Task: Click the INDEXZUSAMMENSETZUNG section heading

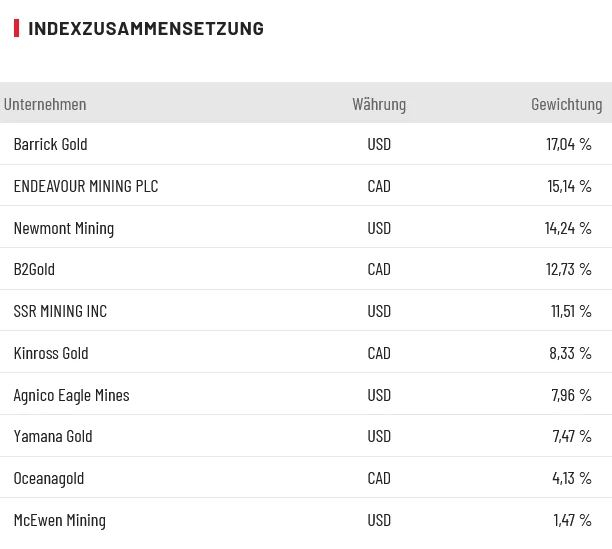Action: point(146,28)
